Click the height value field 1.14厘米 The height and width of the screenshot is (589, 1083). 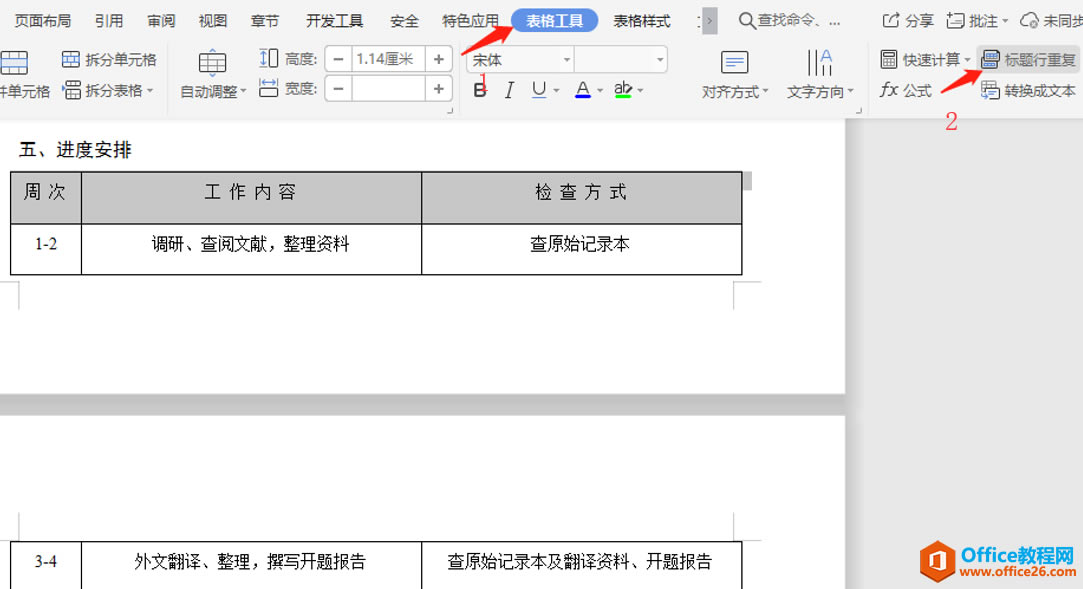tap(388, 59)
